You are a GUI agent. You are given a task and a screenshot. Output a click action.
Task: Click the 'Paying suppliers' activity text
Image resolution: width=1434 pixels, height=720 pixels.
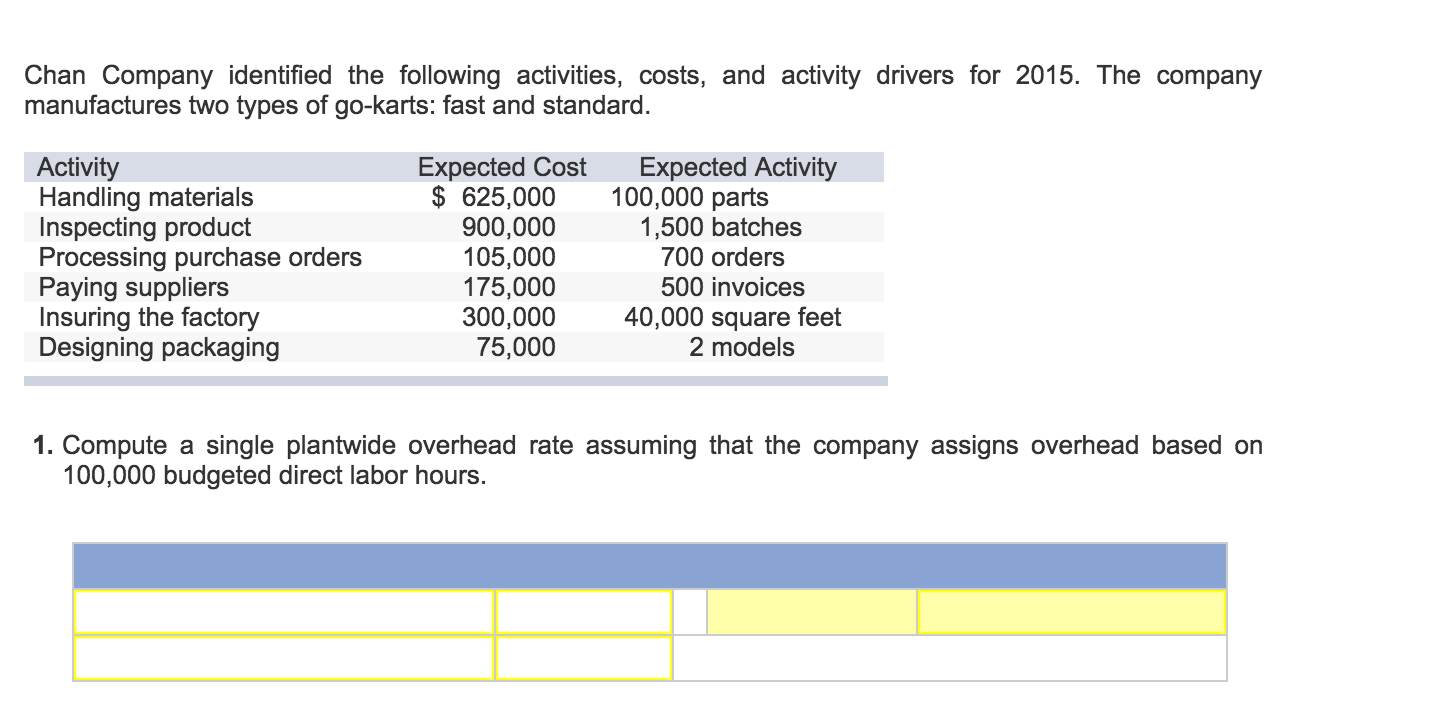[133, 287]
